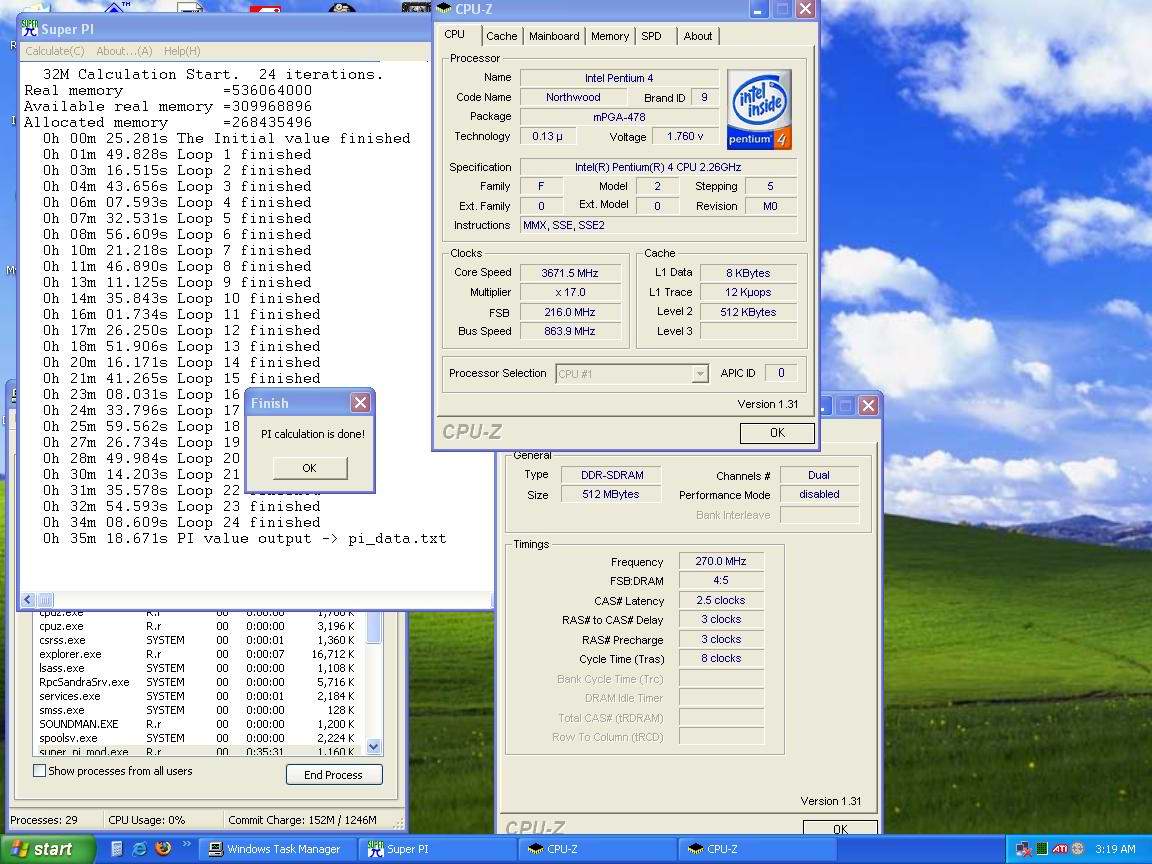Click the memory Frequency 270.0 MHz field
The width and height of the screenshot is (1152, 864).
721,561
